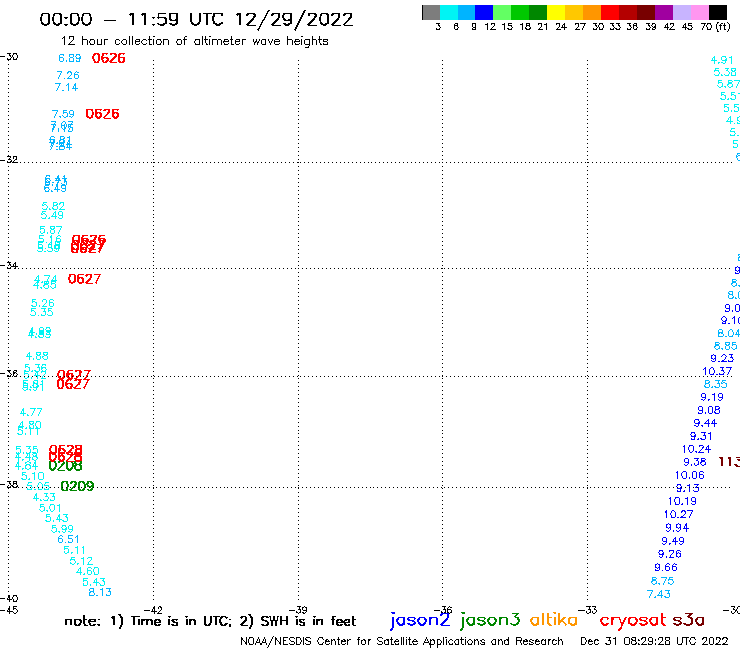This screenshot has height=650, width=740.
Task: Click the wave height value 4.33
Action: [44, 497]
